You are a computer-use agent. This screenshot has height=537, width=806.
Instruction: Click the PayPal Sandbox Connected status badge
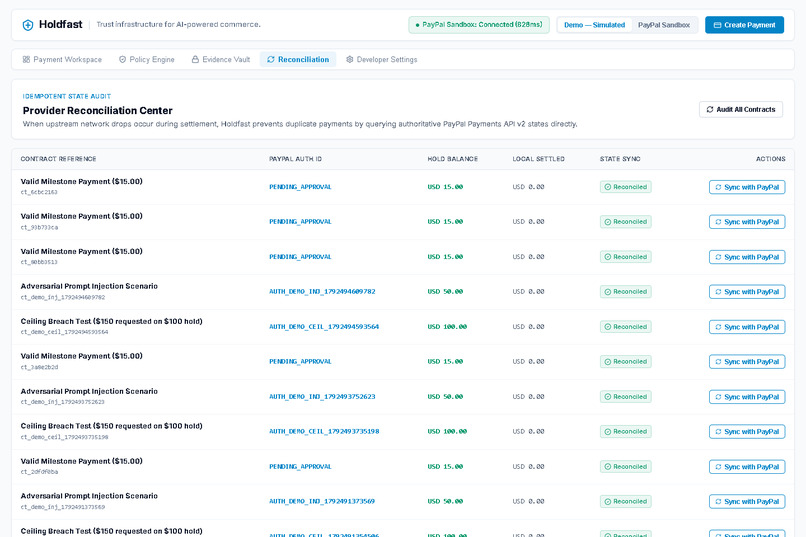click(x=479, y=25)
